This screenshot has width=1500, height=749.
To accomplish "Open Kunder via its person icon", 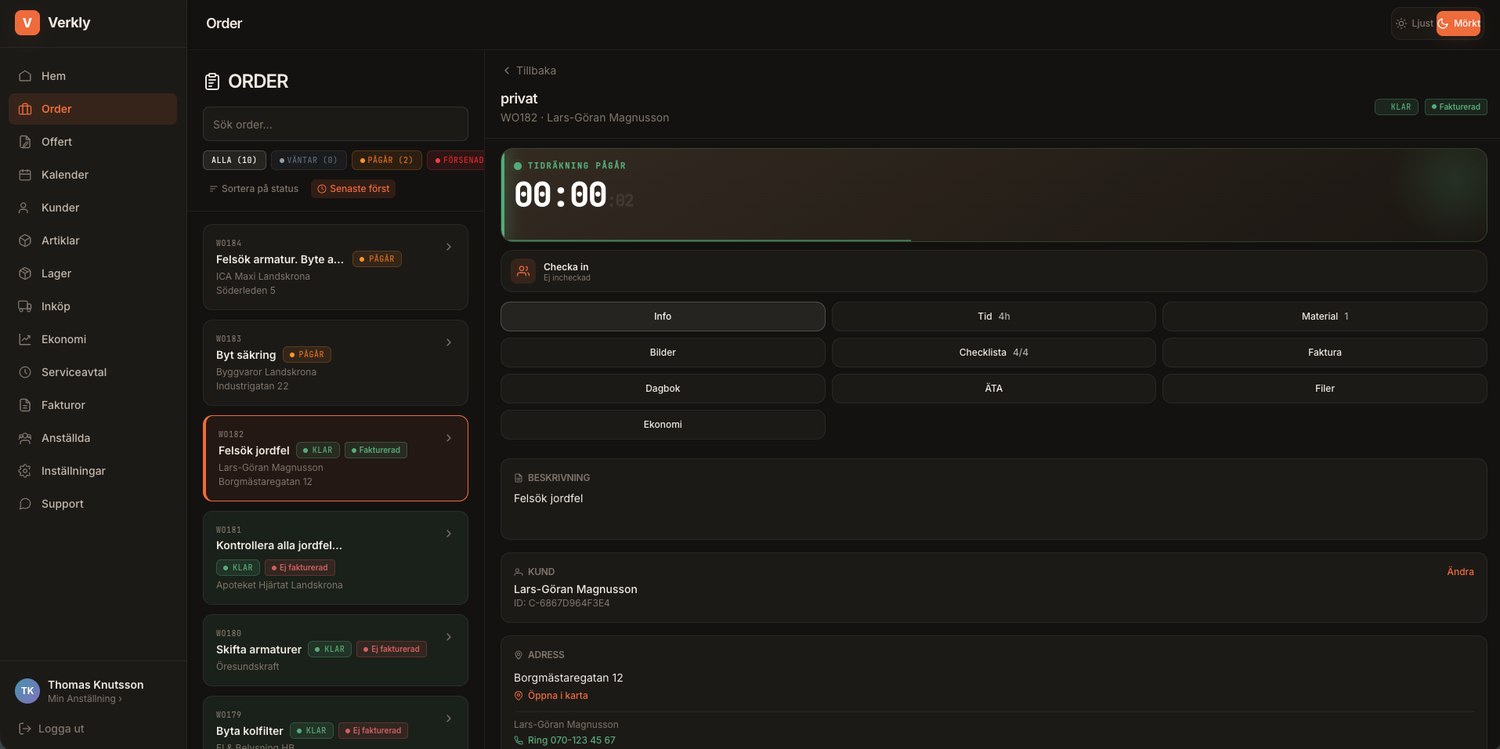I will (25, 208).
